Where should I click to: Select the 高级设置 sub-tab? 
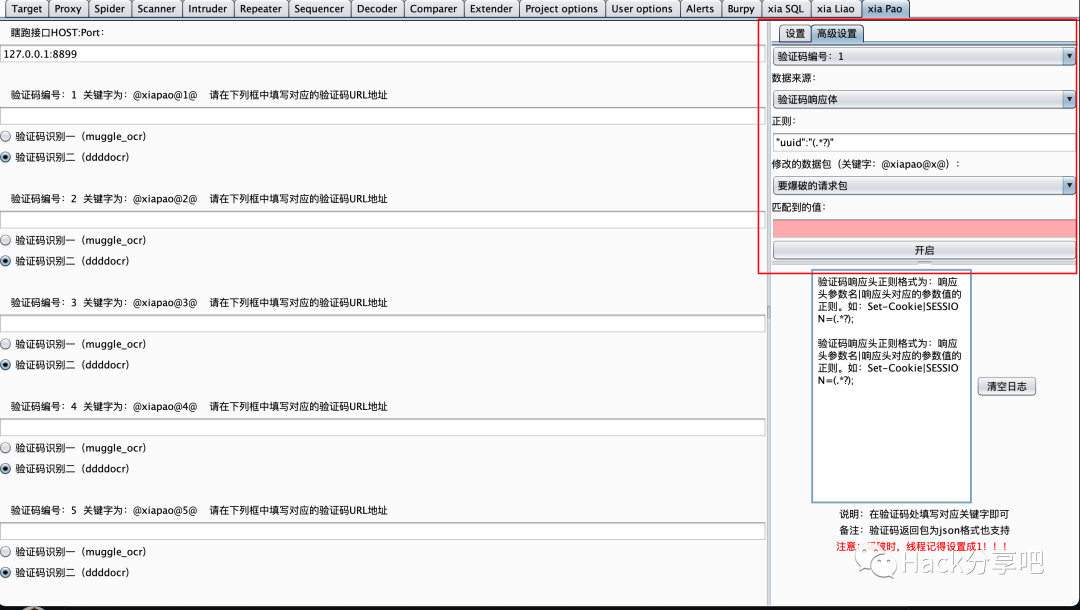[837, 34]
